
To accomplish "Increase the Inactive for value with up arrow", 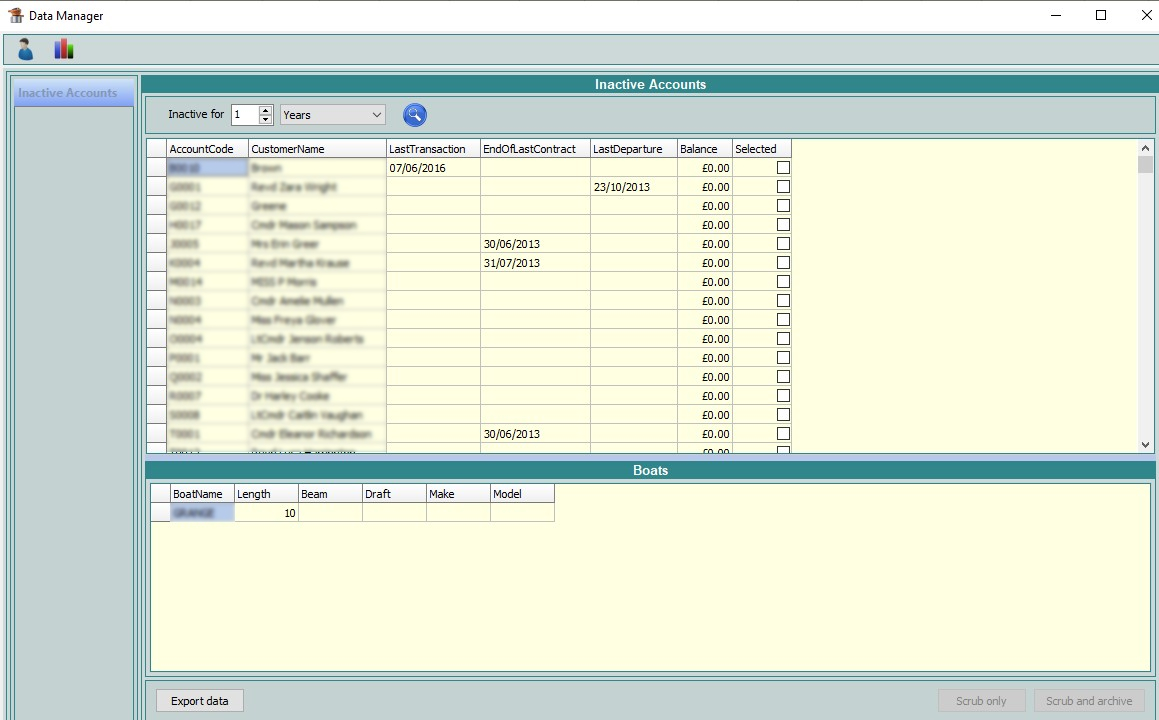I will (265, 110).
